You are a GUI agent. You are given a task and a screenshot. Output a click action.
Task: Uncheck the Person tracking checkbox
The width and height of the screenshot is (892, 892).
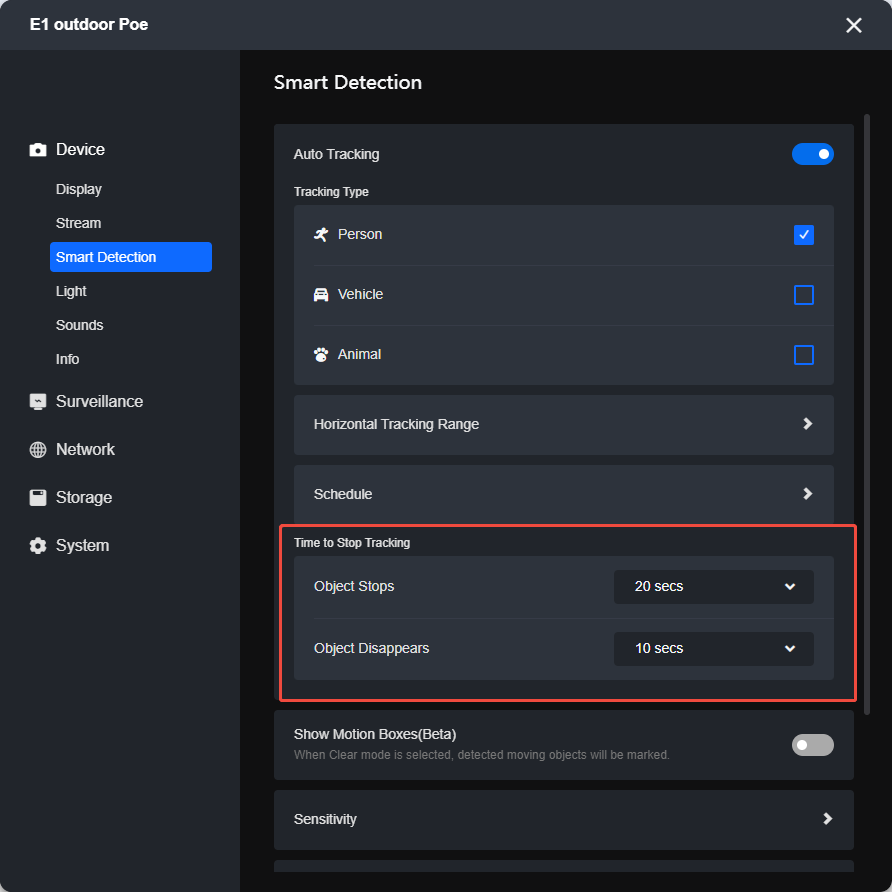803,235
